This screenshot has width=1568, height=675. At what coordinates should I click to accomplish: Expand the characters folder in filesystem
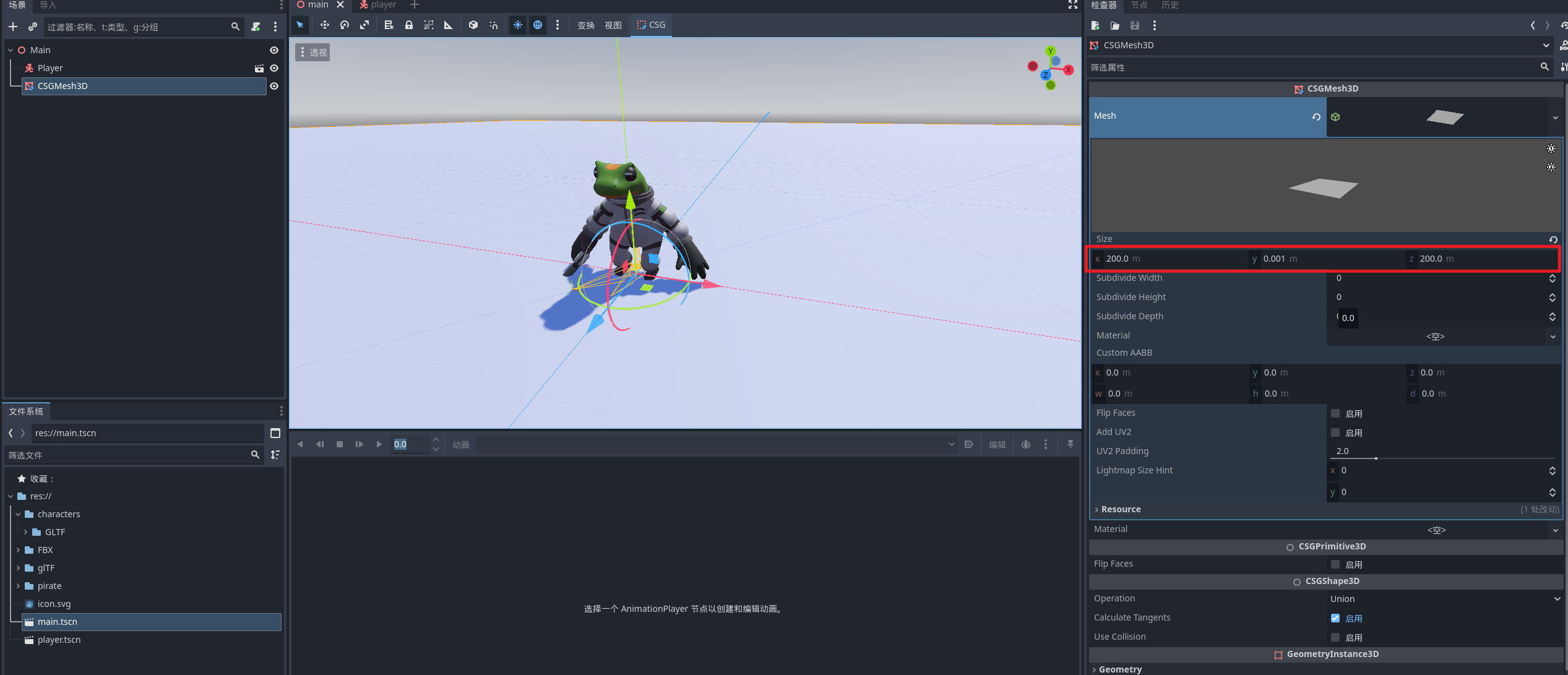[19, 514]
